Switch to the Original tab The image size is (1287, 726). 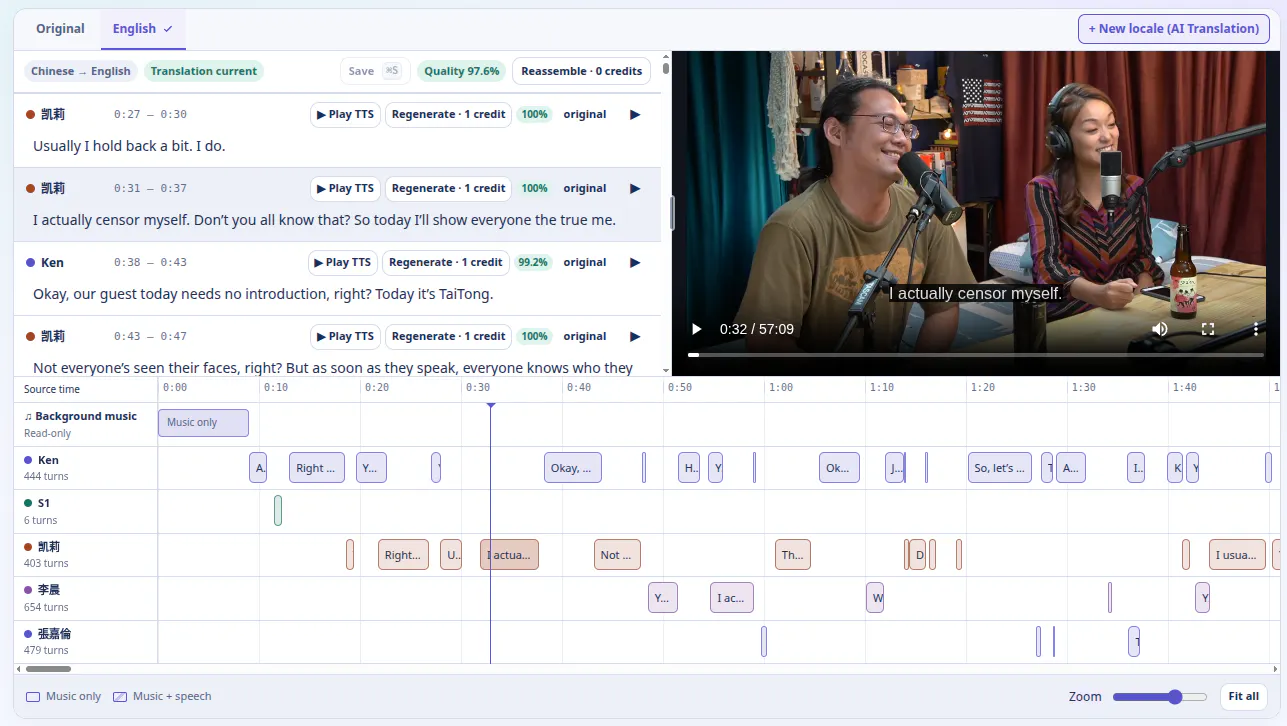(x=60, y=29)
